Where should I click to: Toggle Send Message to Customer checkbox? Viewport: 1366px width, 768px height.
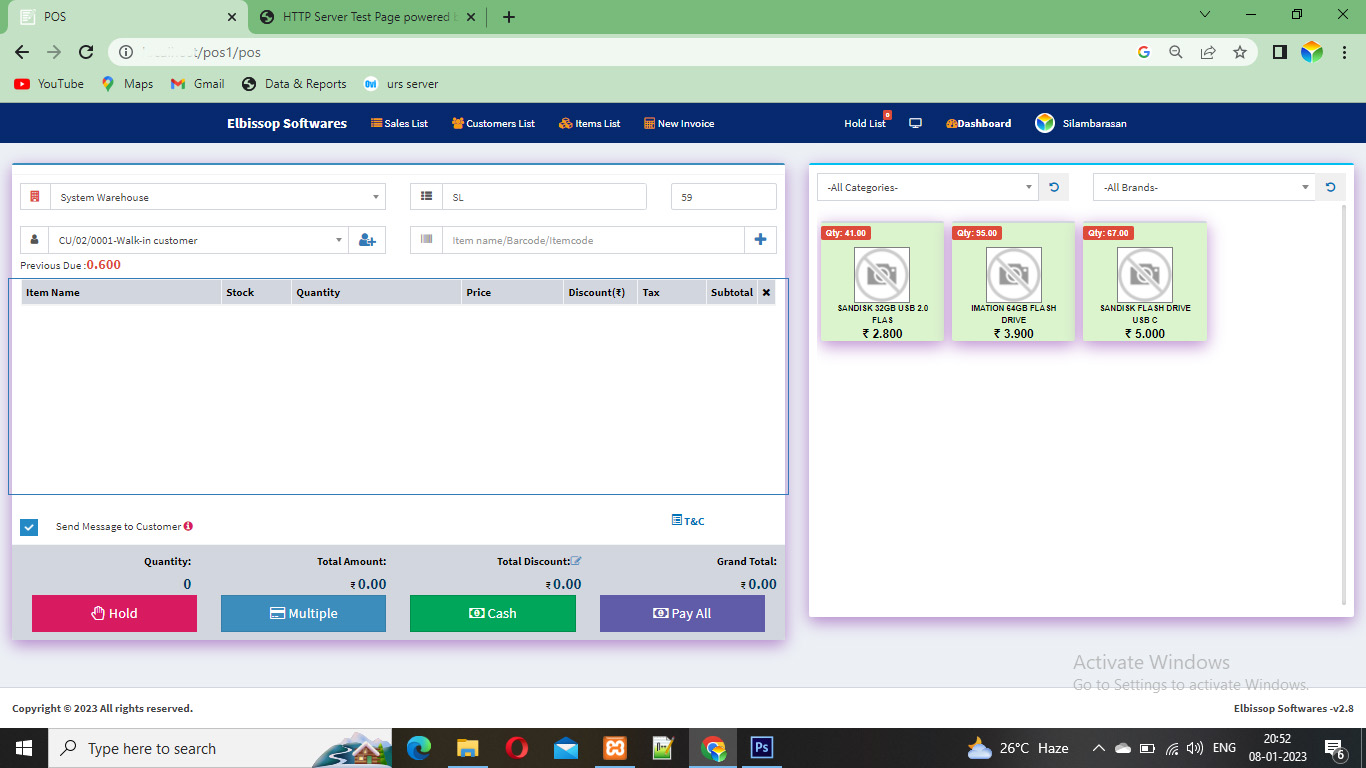tap(29, 527)
